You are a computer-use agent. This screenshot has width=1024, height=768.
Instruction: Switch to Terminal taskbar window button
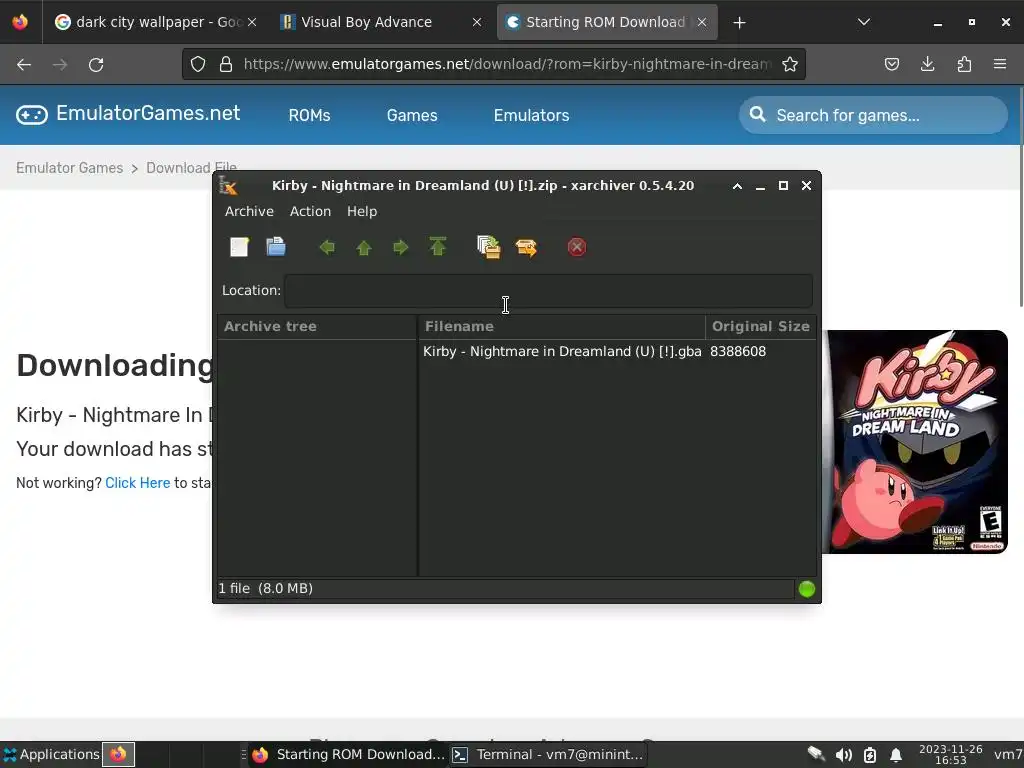point(548,754)
